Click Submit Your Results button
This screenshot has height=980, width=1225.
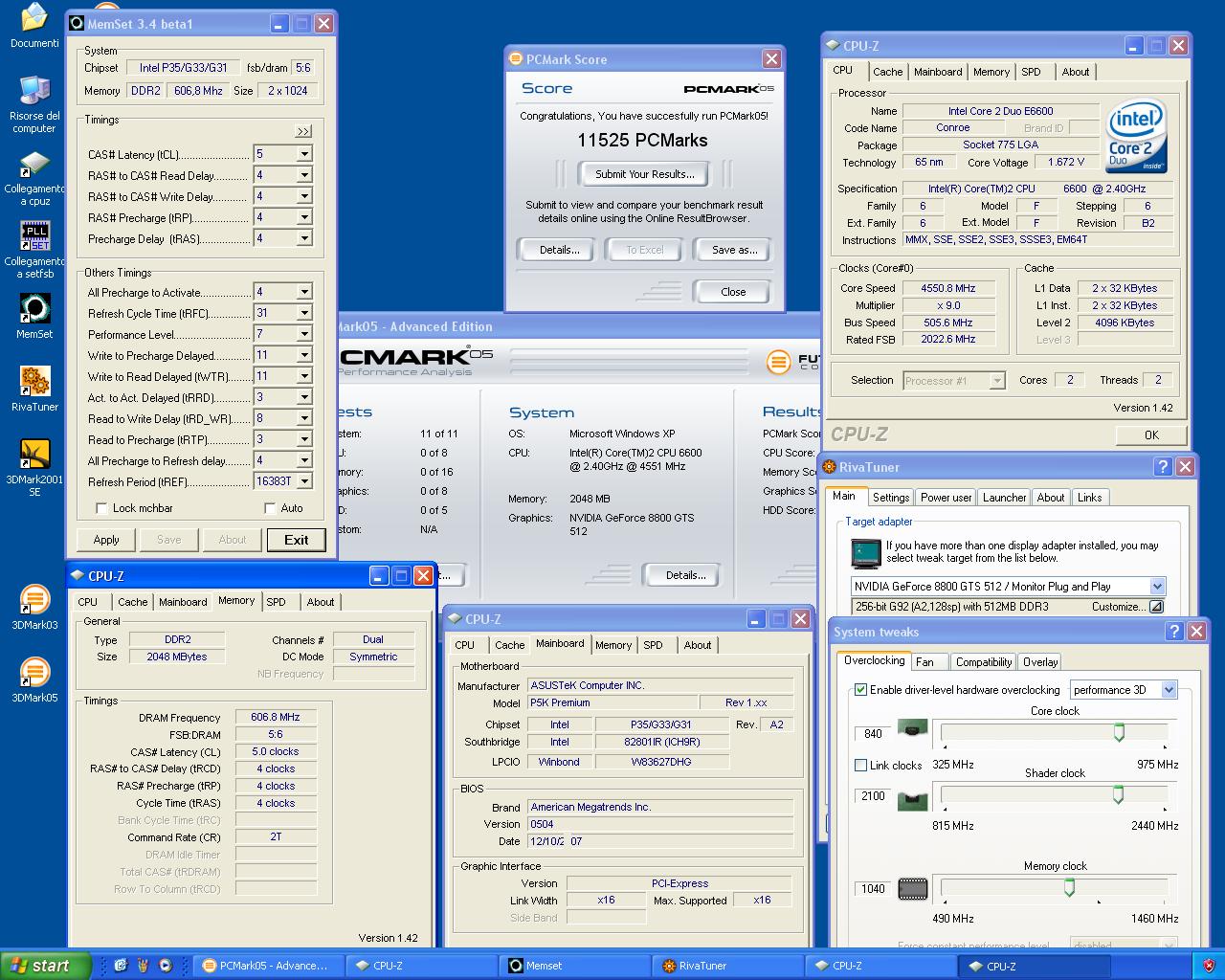[645, 174]
